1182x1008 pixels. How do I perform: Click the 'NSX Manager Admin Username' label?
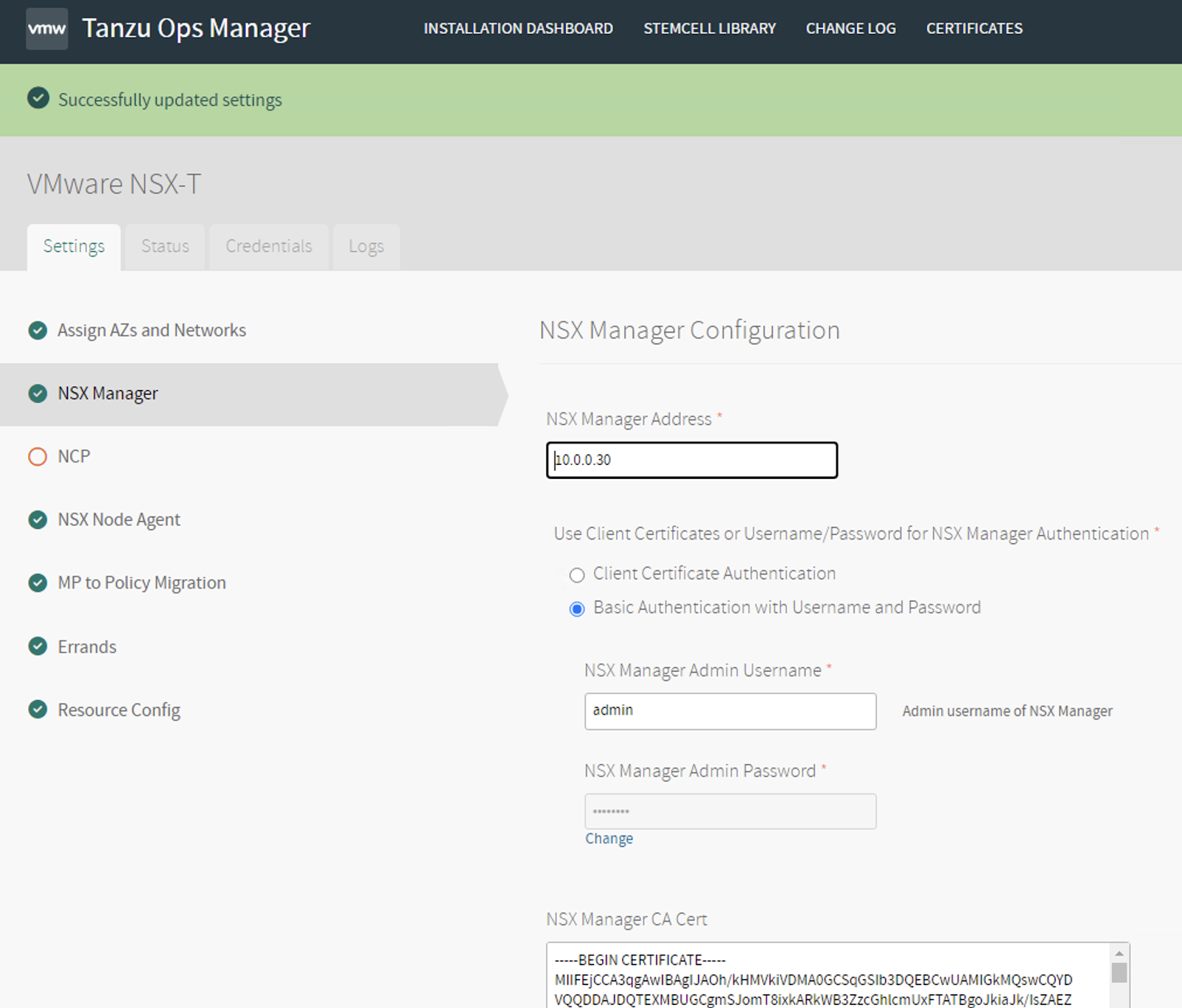point(703,670)
